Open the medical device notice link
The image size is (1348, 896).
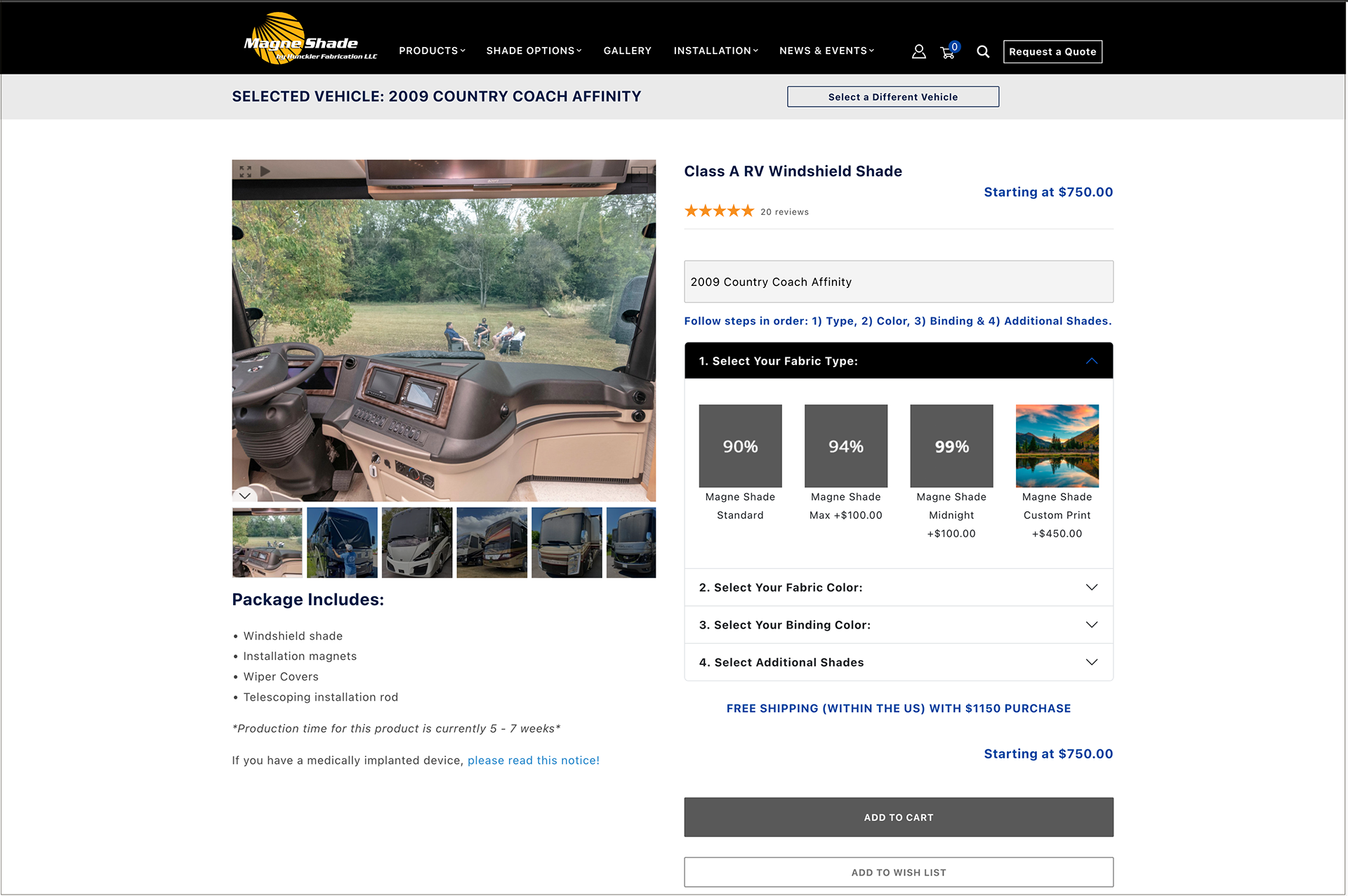[x=534, y=760]
